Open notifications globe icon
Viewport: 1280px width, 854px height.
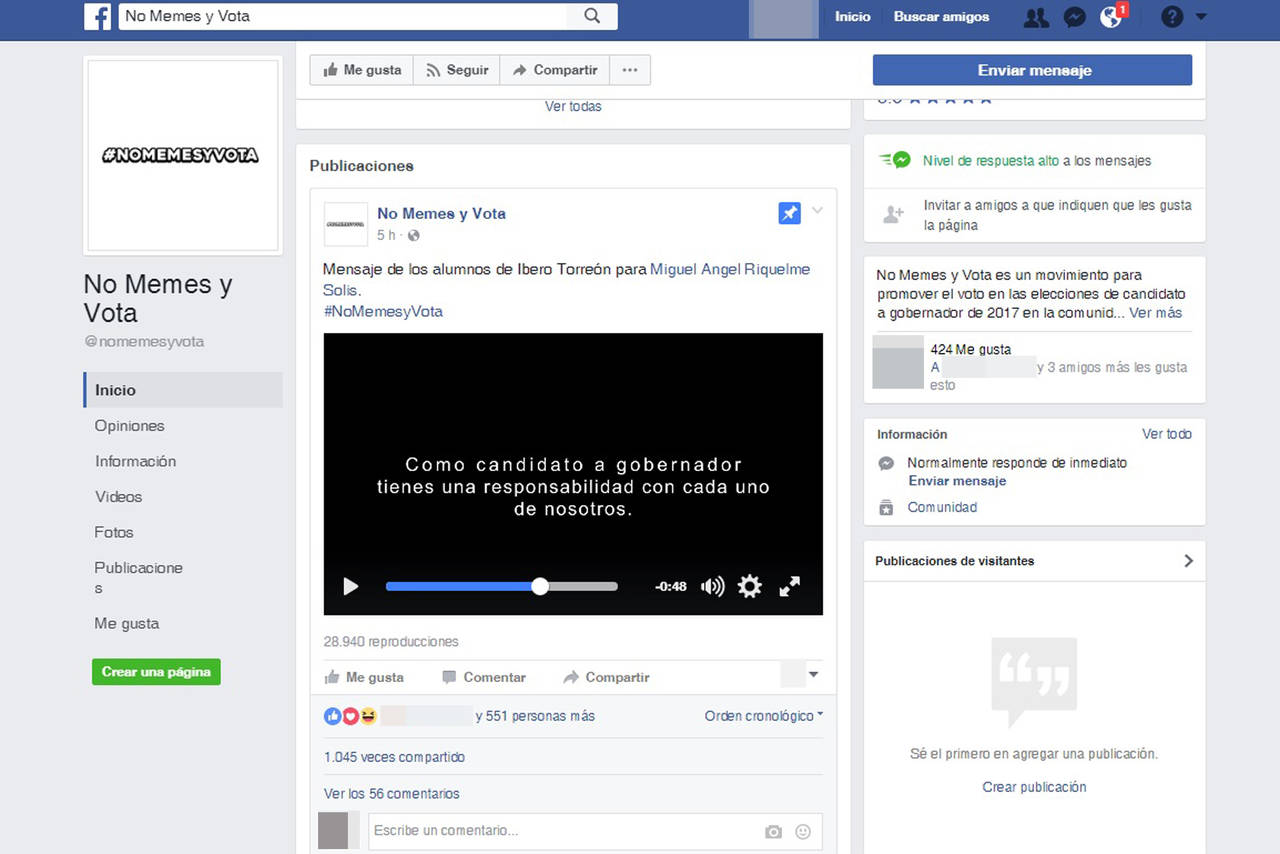tap(1110, 17)
